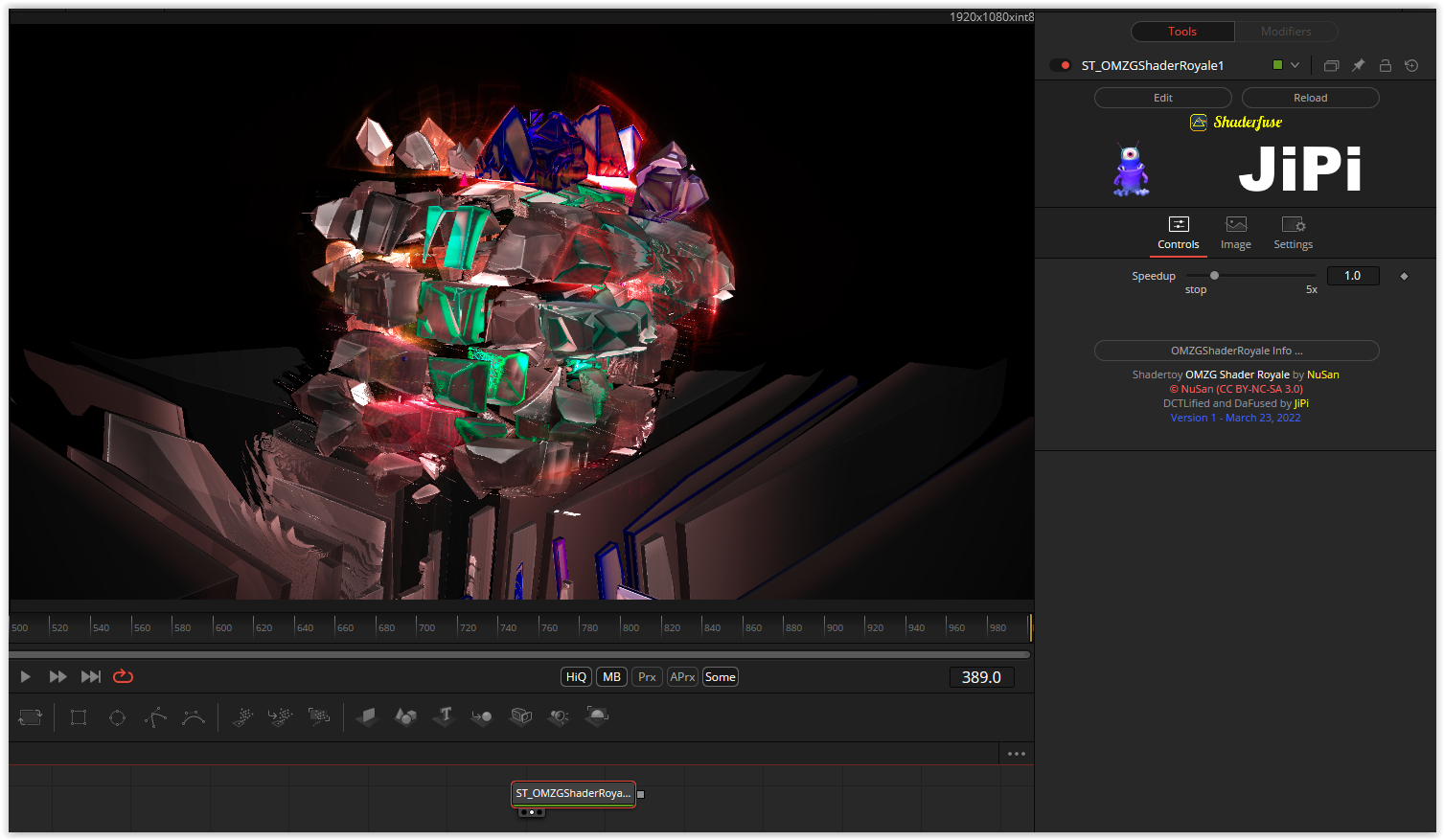
Task: Add the Spot Light 3D tool
Action: coord(559,716)
